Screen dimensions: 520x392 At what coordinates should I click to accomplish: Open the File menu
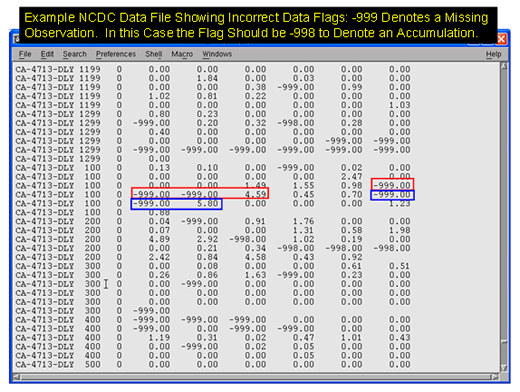point(25,54)
